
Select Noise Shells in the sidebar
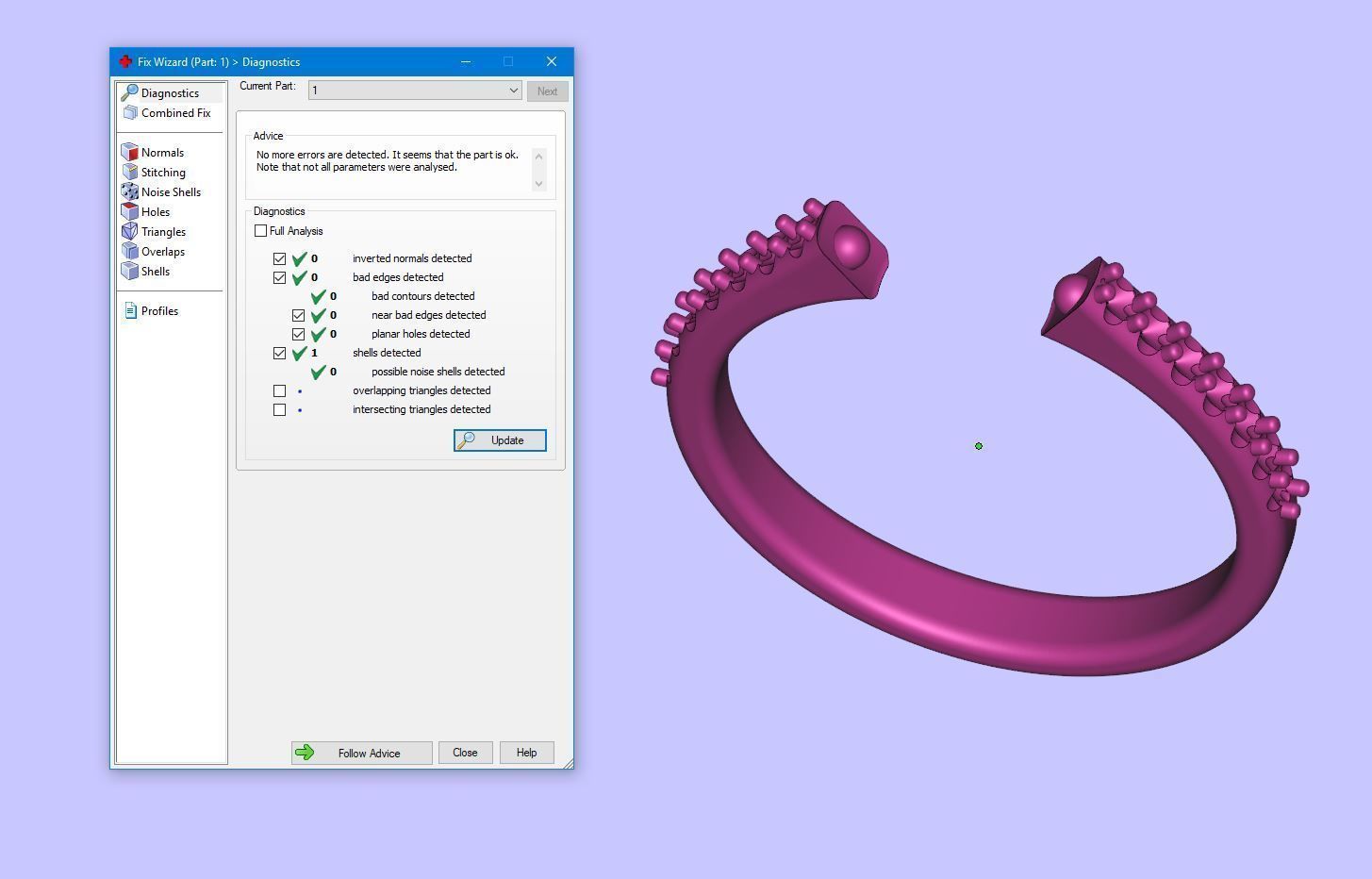171,191
